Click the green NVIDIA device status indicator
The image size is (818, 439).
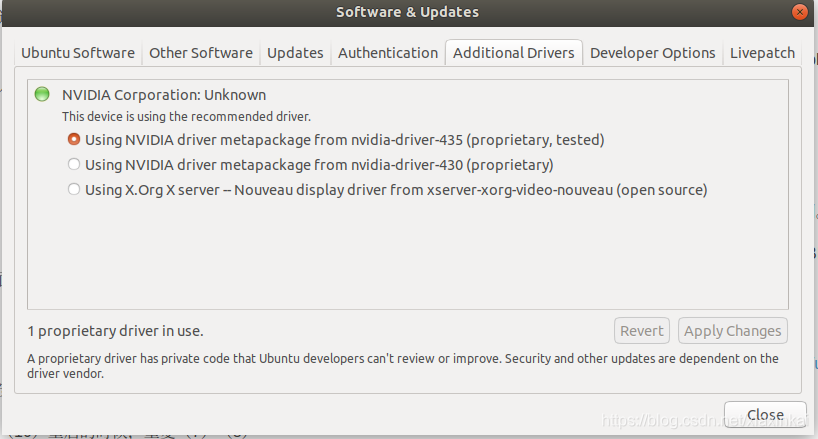click(x=42, y=94)
